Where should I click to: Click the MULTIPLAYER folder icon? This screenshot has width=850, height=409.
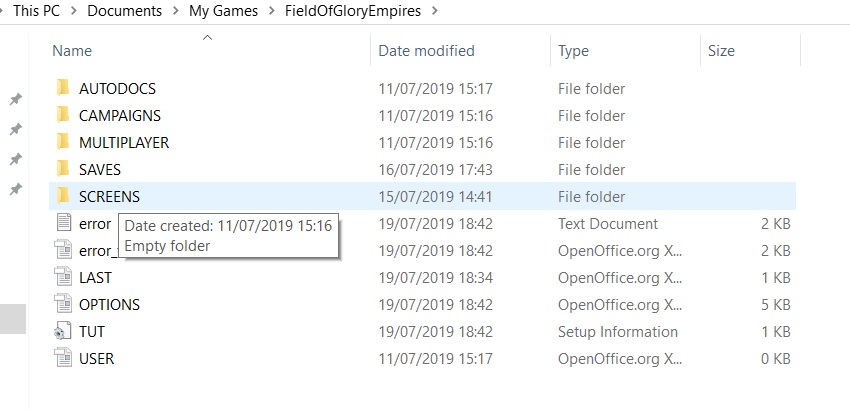click(63, 142)
